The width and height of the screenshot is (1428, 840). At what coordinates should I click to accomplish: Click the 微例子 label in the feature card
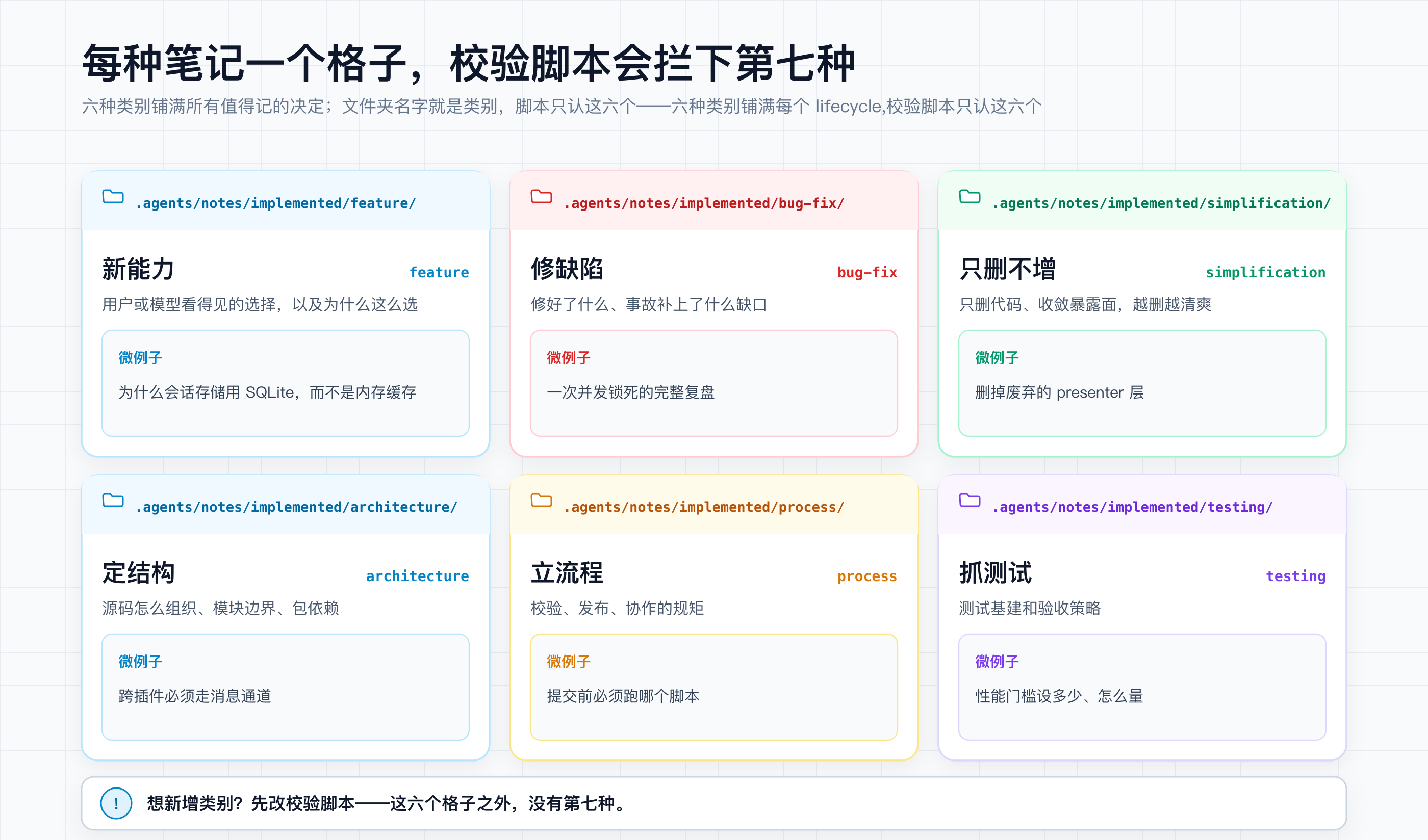click(140, 358)
